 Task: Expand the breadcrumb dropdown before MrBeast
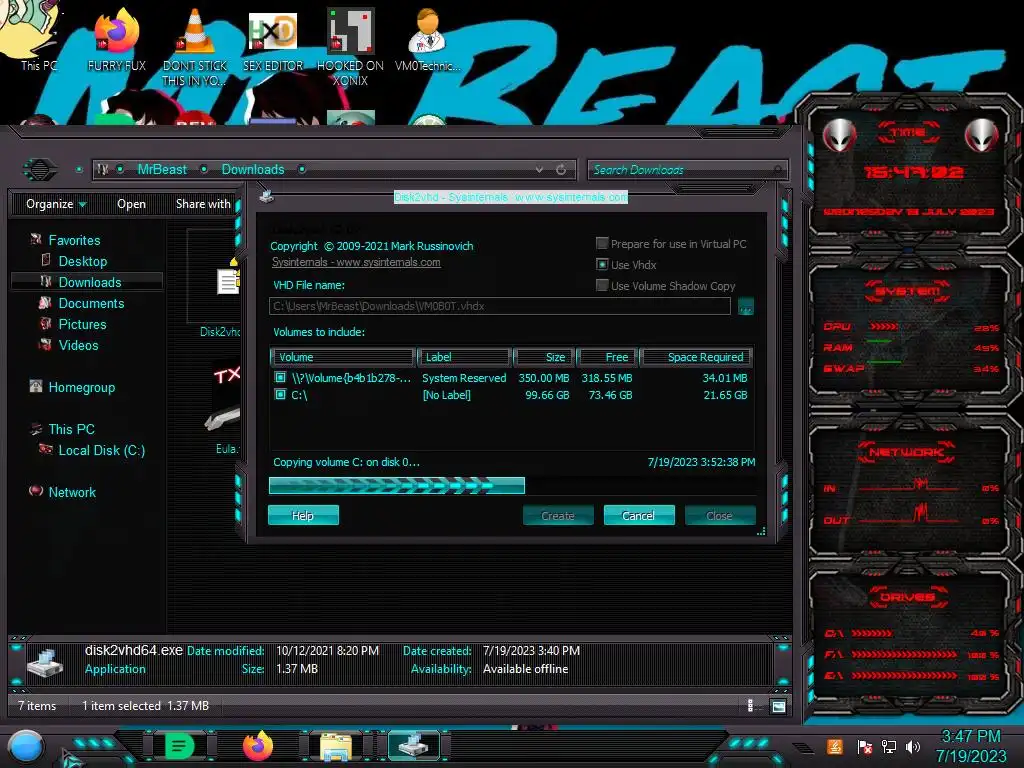click(x=120, y=170)
